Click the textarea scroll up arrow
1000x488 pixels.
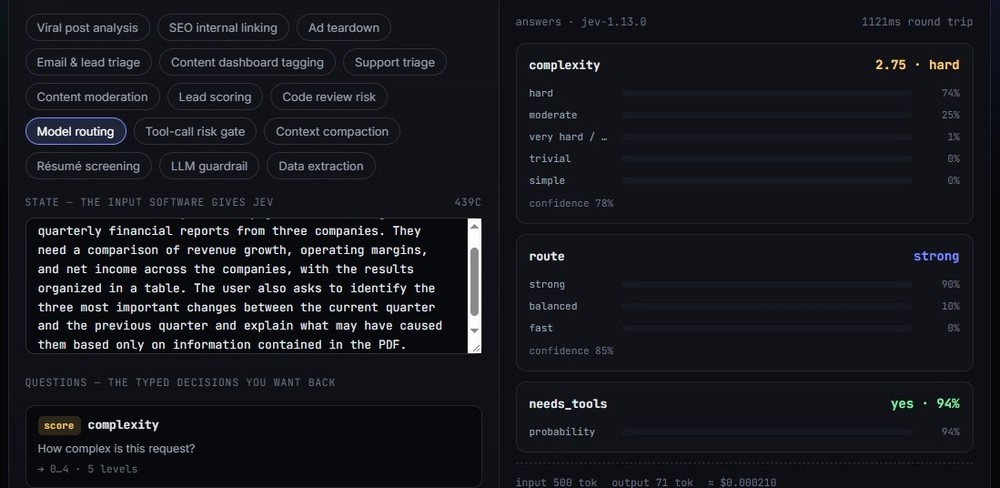click(474, 226)
